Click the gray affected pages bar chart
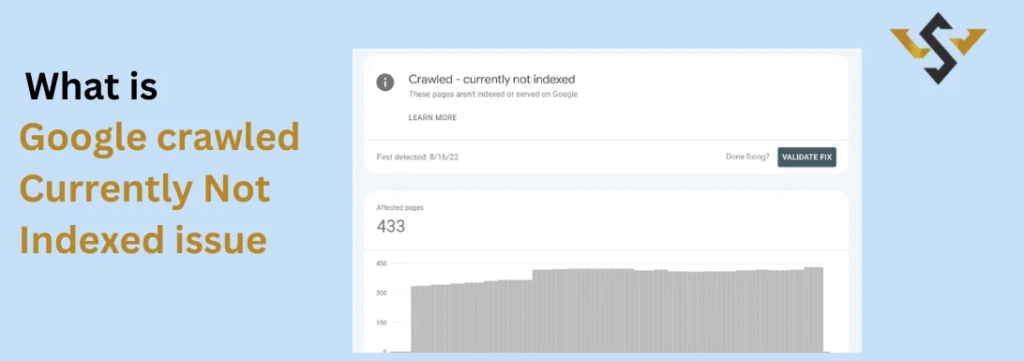The width and height of the screenshot is (1024, 361). (616, 309)
